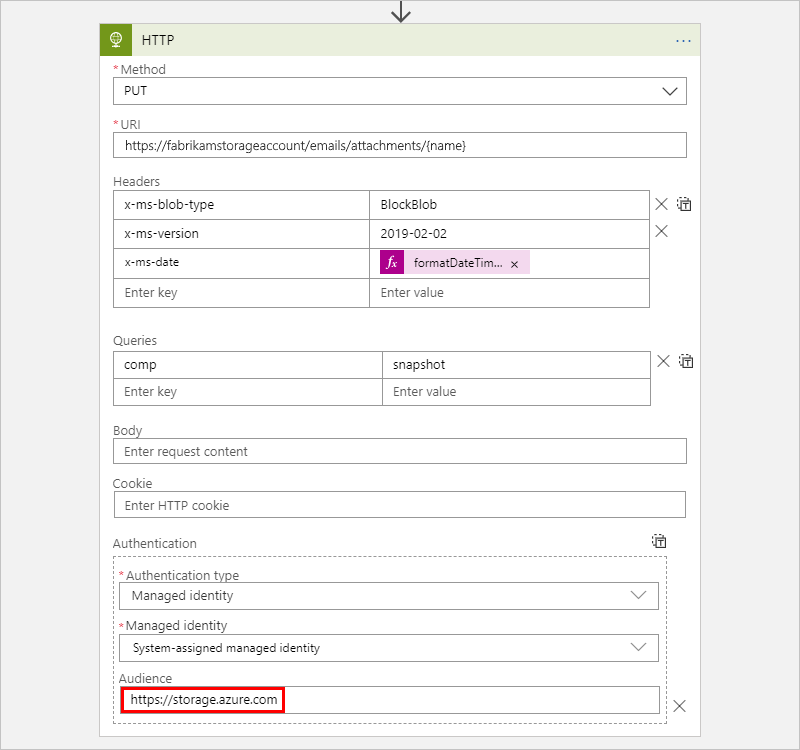
Task: Click the Body request content field
Action: point(400,452)
